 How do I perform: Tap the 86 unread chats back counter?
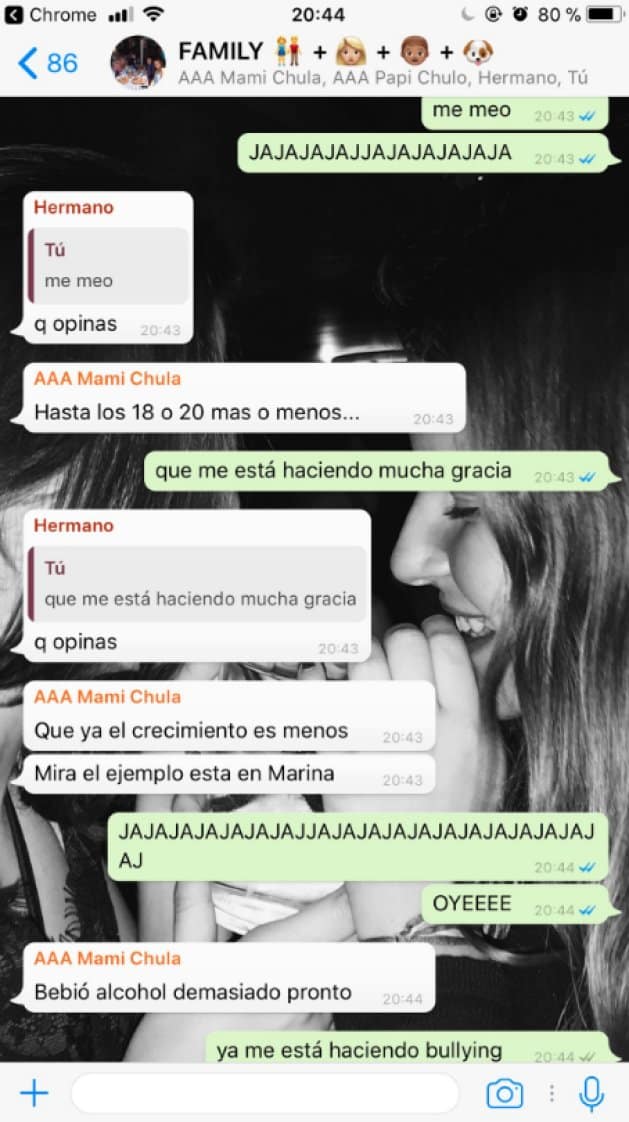[x=62, y=63]
